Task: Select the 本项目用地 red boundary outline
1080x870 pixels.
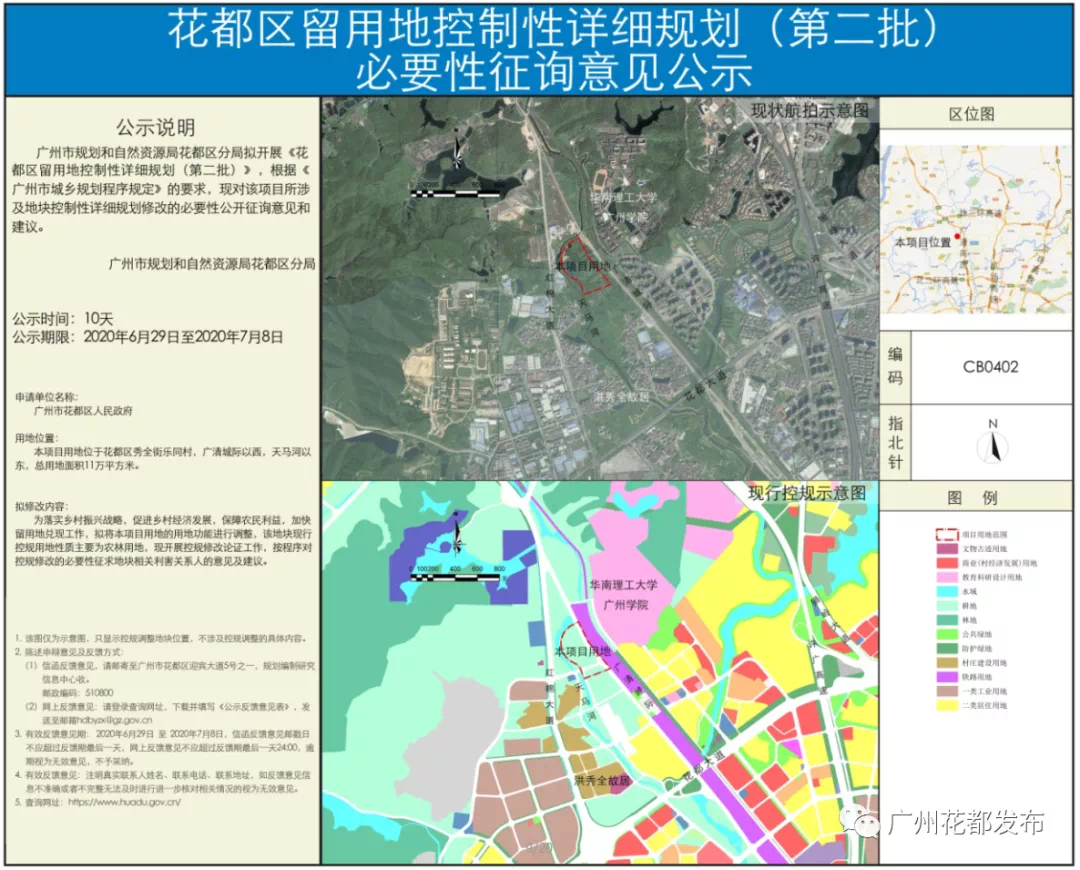Action: 585,265
